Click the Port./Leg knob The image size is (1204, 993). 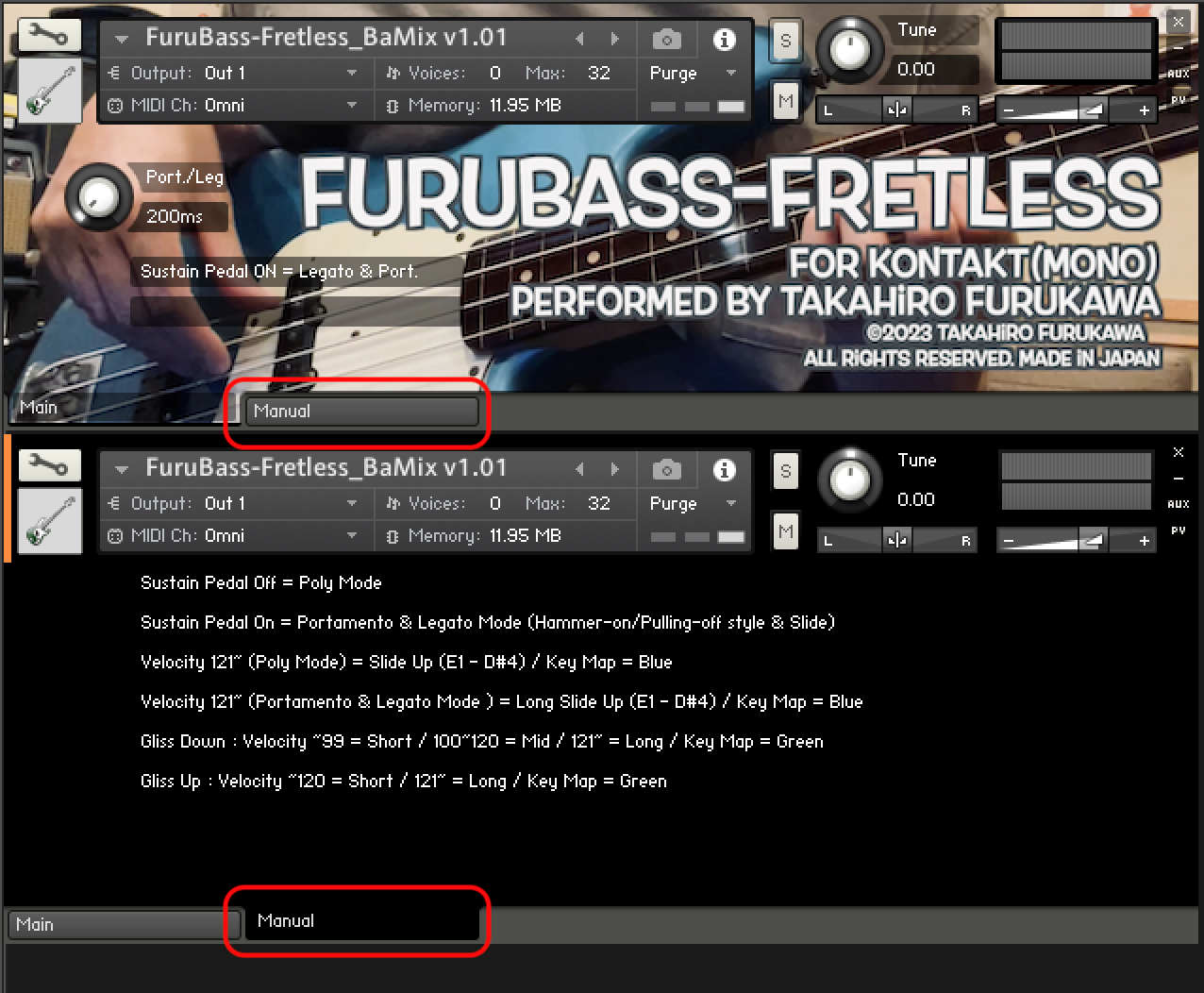pyautogui.click(x=98, y=197)
